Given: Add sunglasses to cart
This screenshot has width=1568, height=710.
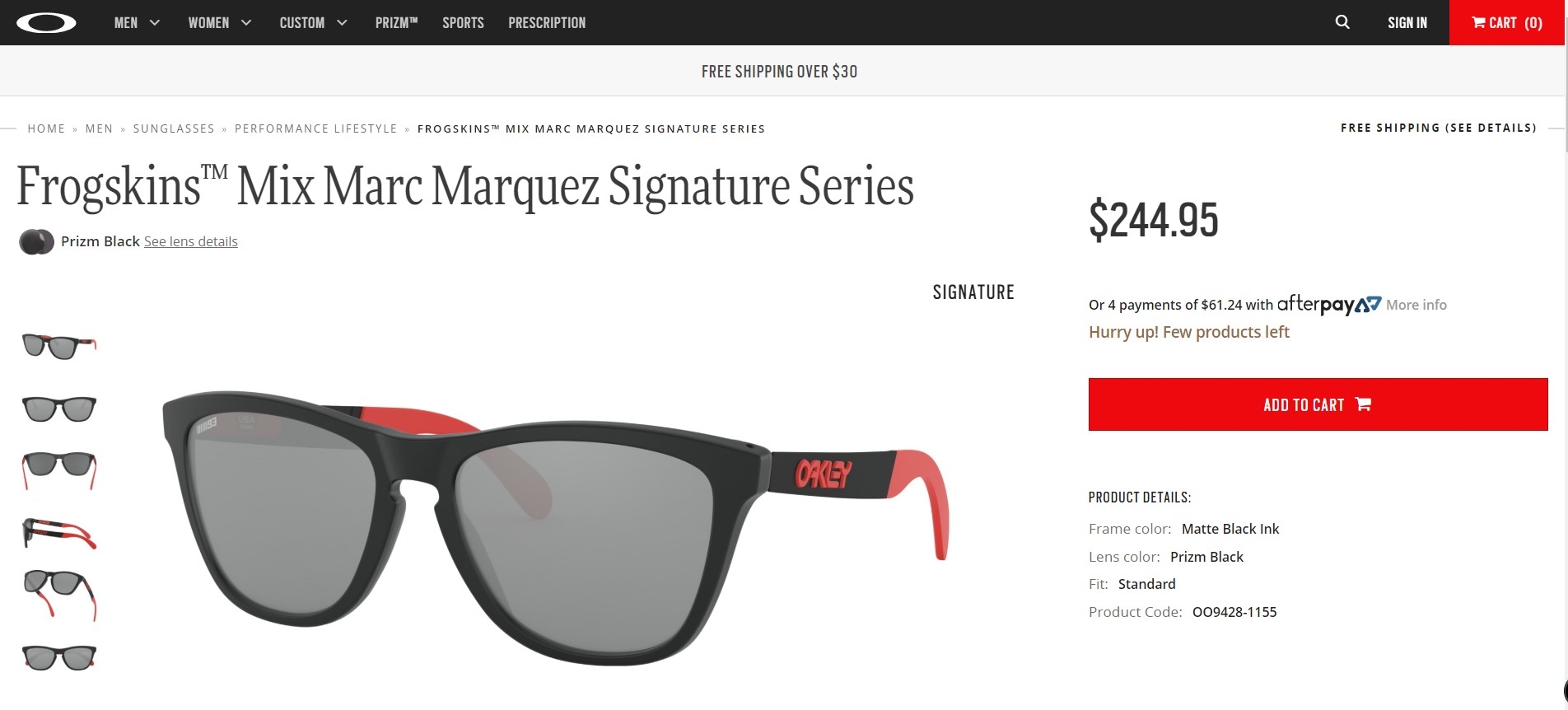Looking at the screenshot, I should tap(1318, 404).
